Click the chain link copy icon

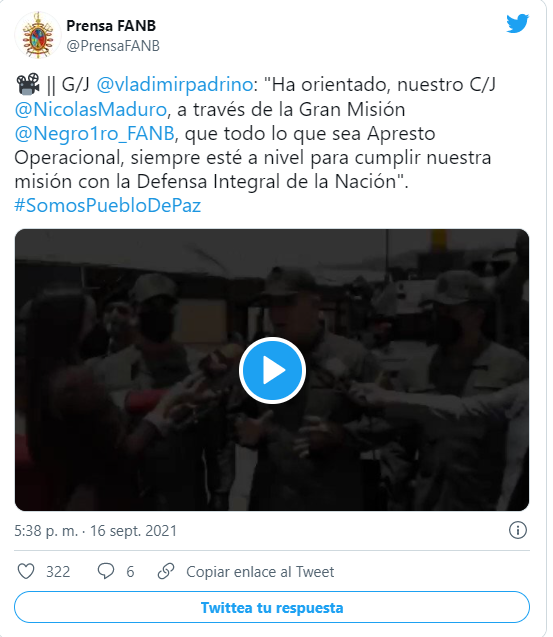point(166,571)
